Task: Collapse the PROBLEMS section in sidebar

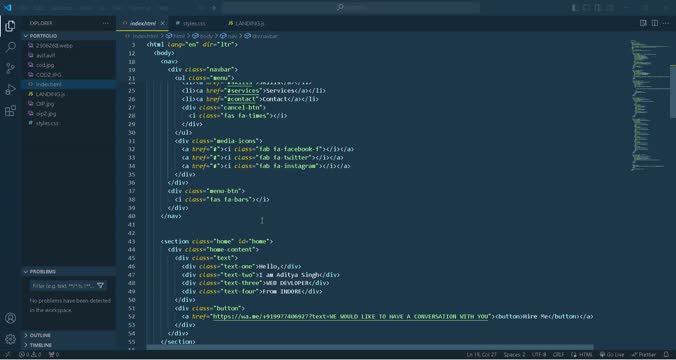Action: [69, 272]
